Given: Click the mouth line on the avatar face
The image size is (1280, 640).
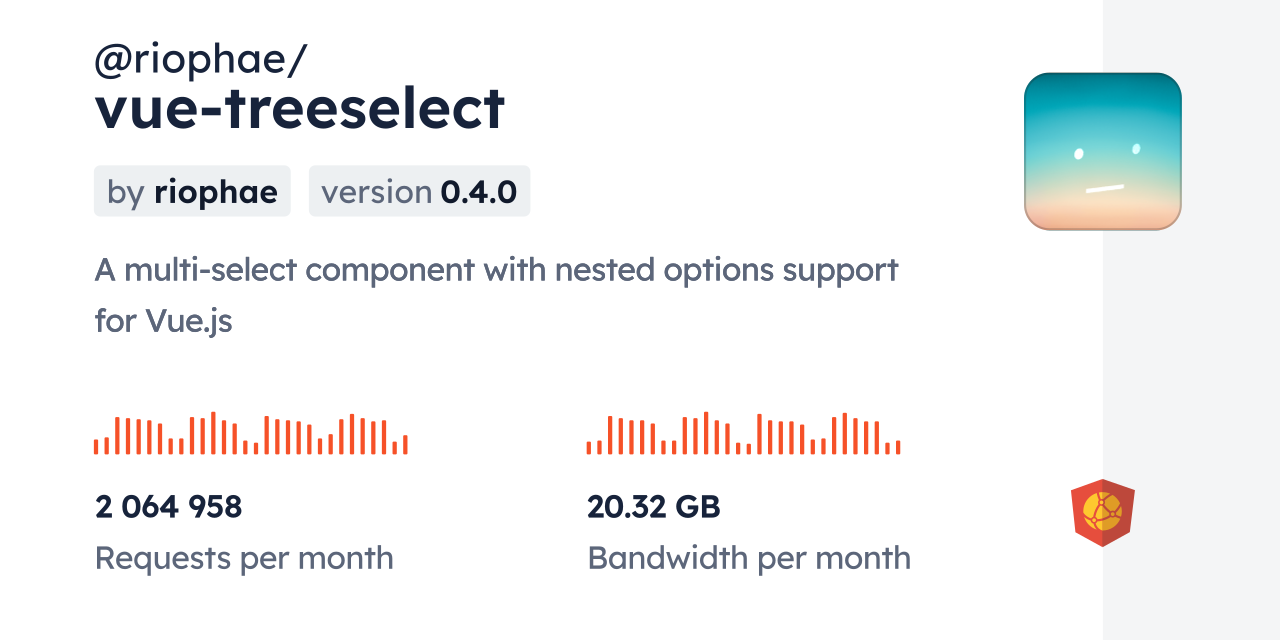Looking at the screenshot, I should click(x=1105, y=188).
